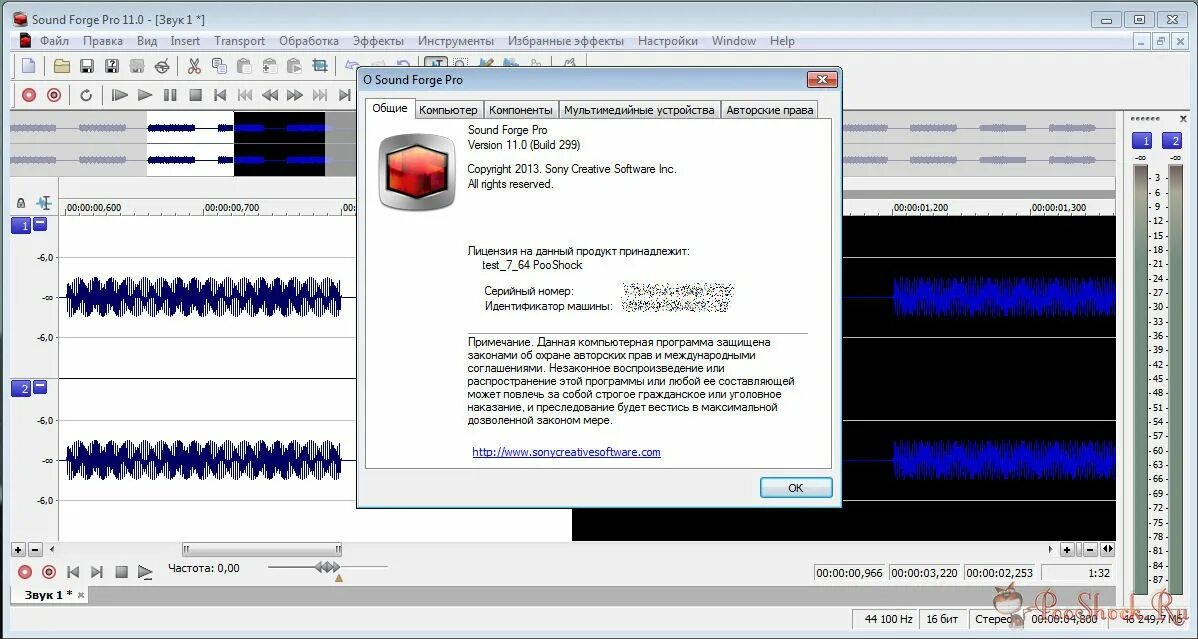Save the file with the floppy icon
This screenshot has height=639, width=1198.
tap(86, 66)
